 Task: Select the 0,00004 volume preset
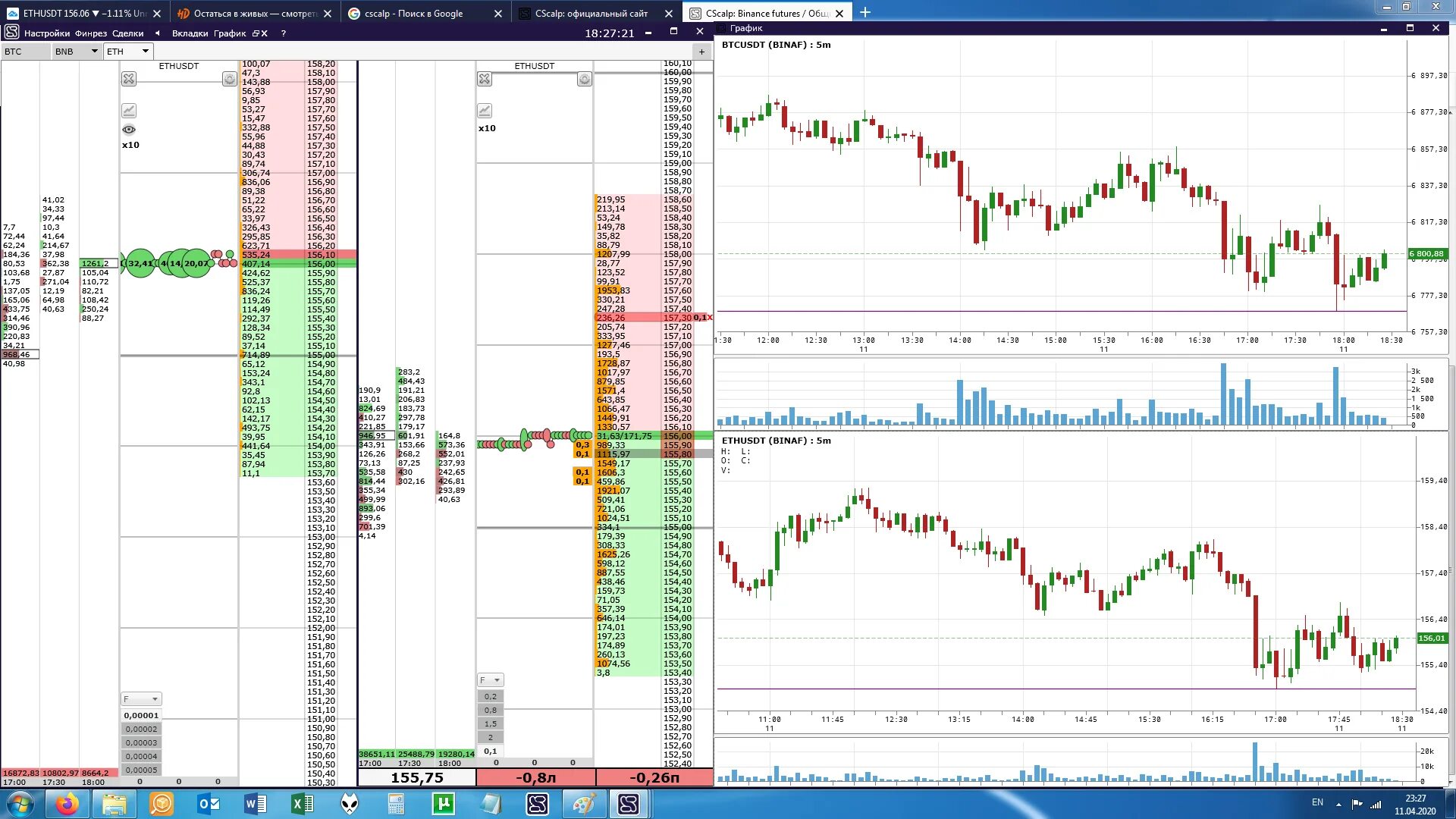141,757
